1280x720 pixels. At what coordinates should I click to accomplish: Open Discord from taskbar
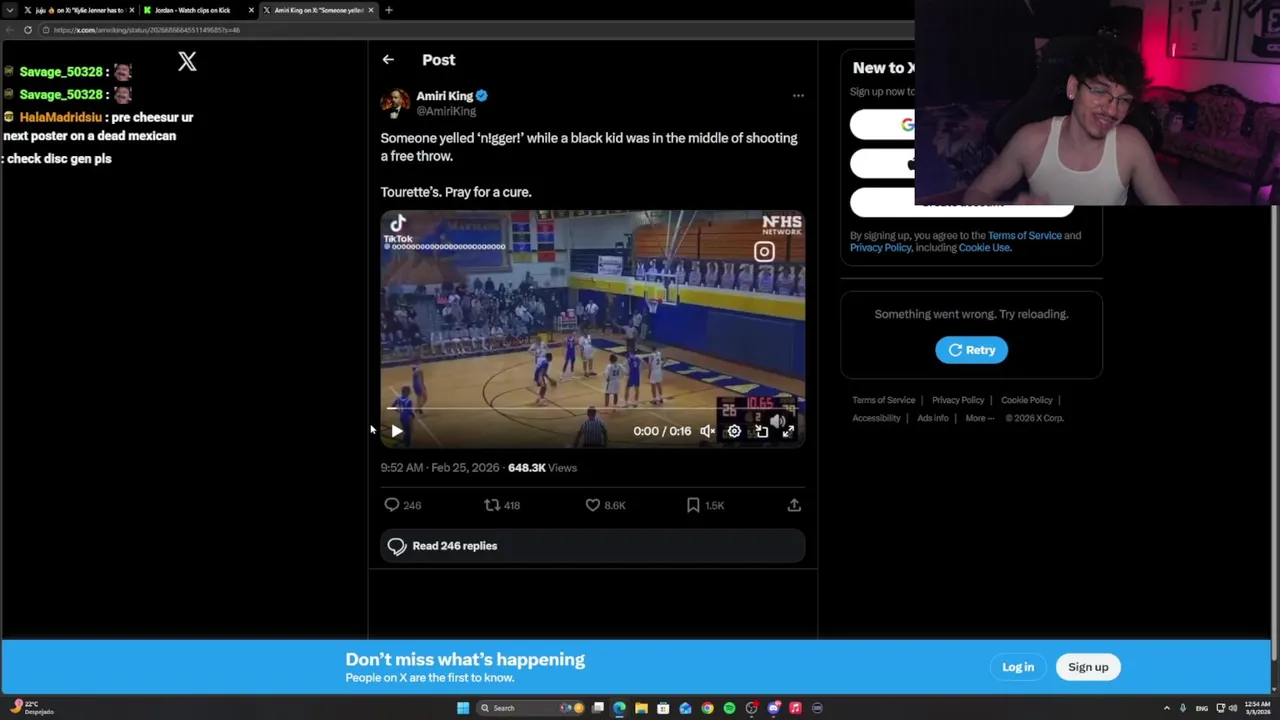click(x=773, y=708)
